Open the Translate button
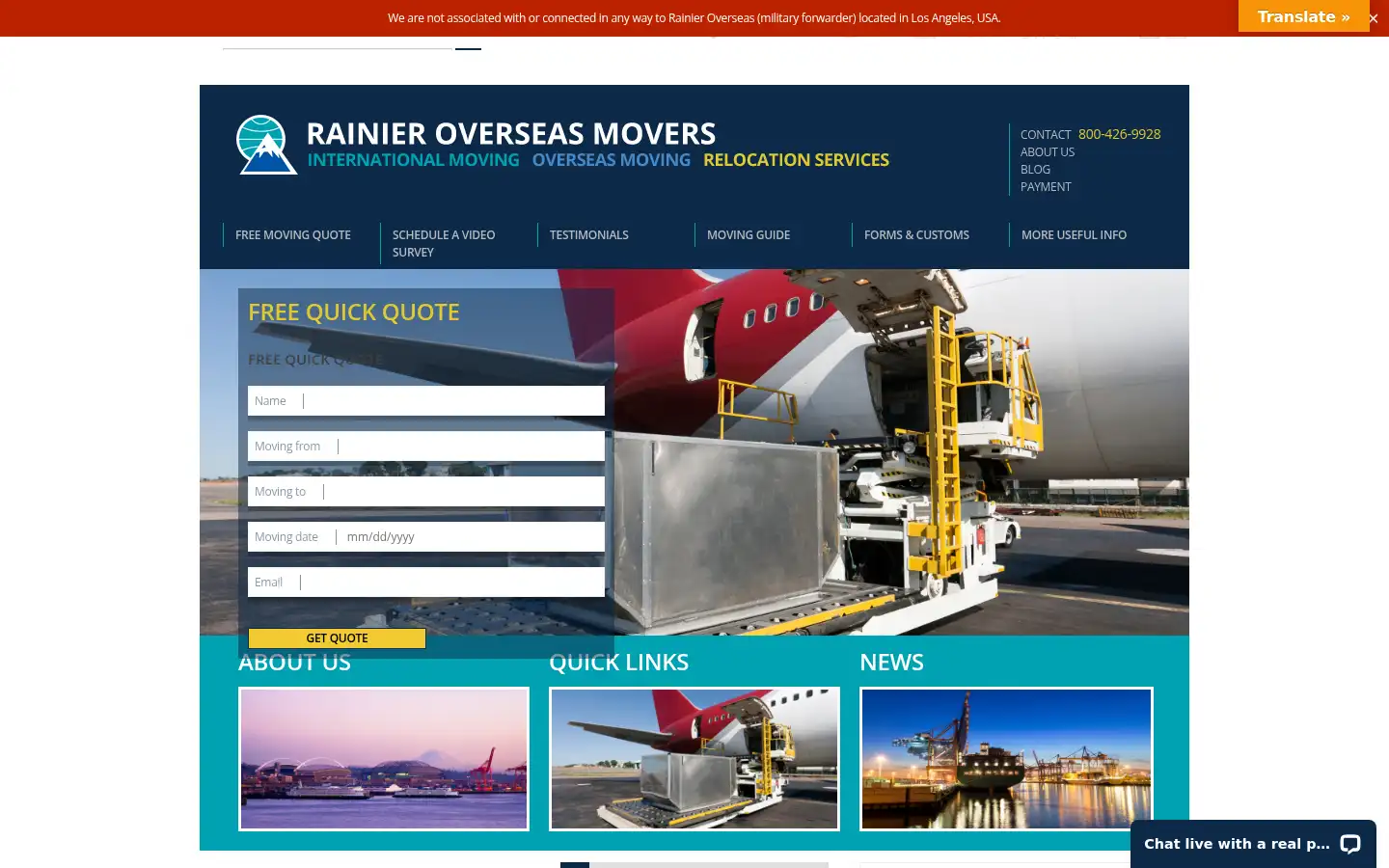 tap(1303, 16)
